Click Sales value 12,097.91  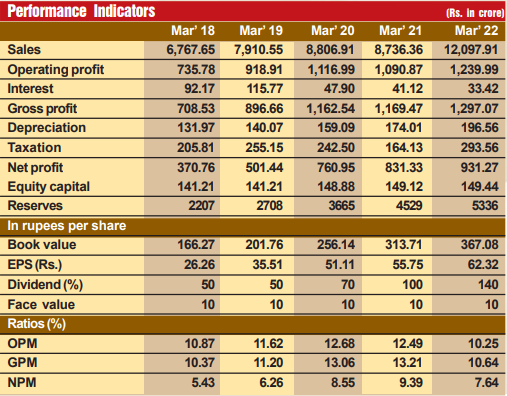(x=471, y=50)
